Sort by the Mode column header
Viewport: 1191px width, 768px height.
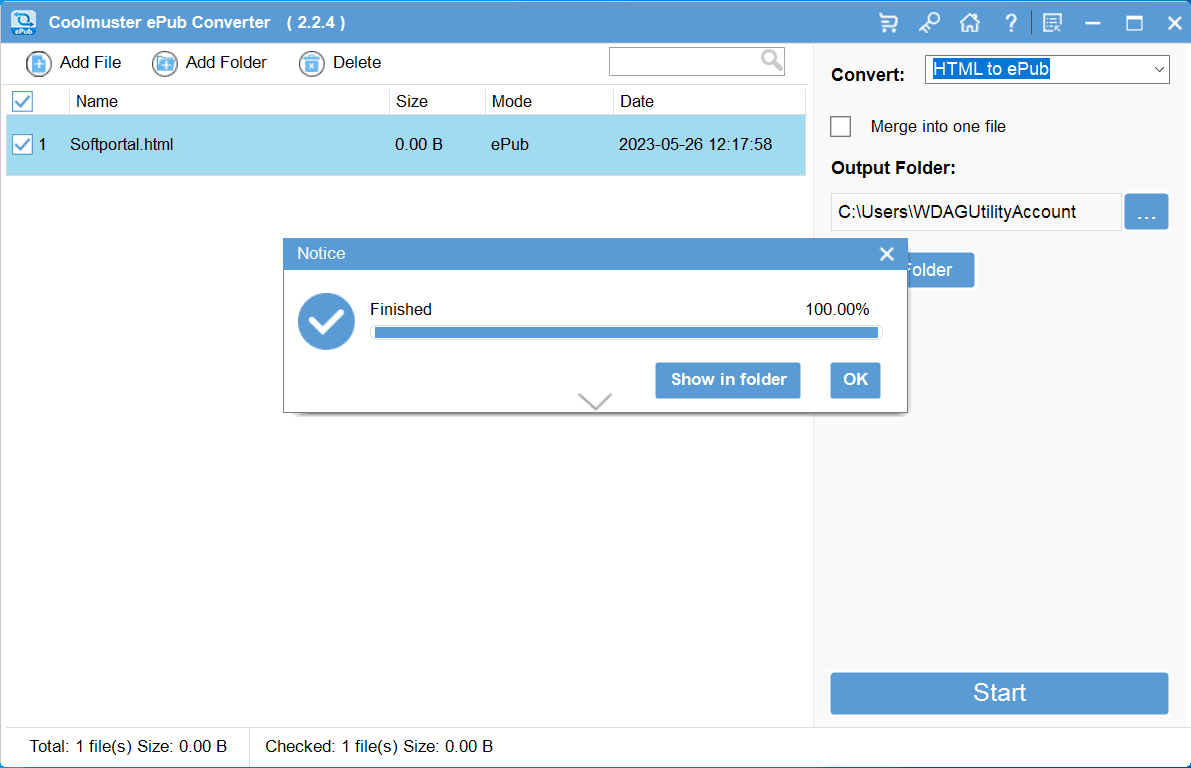point(549,101)
